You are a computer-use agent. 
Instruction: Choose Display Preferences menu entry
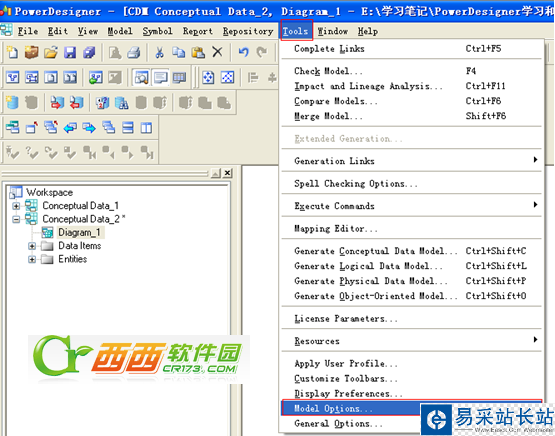coord(412,393)
